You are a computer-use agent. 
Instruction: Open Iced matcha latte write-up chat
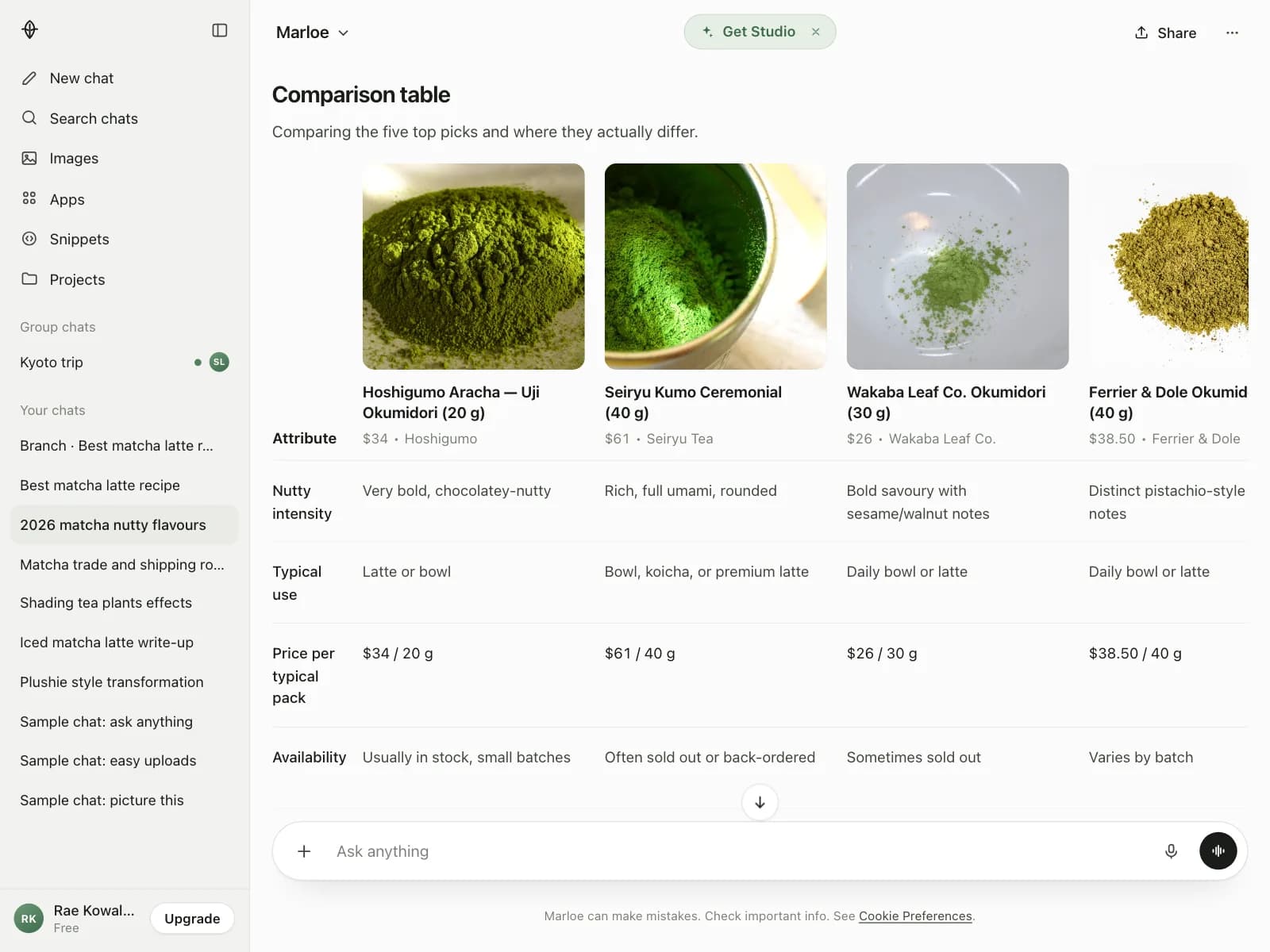(125, 643)
